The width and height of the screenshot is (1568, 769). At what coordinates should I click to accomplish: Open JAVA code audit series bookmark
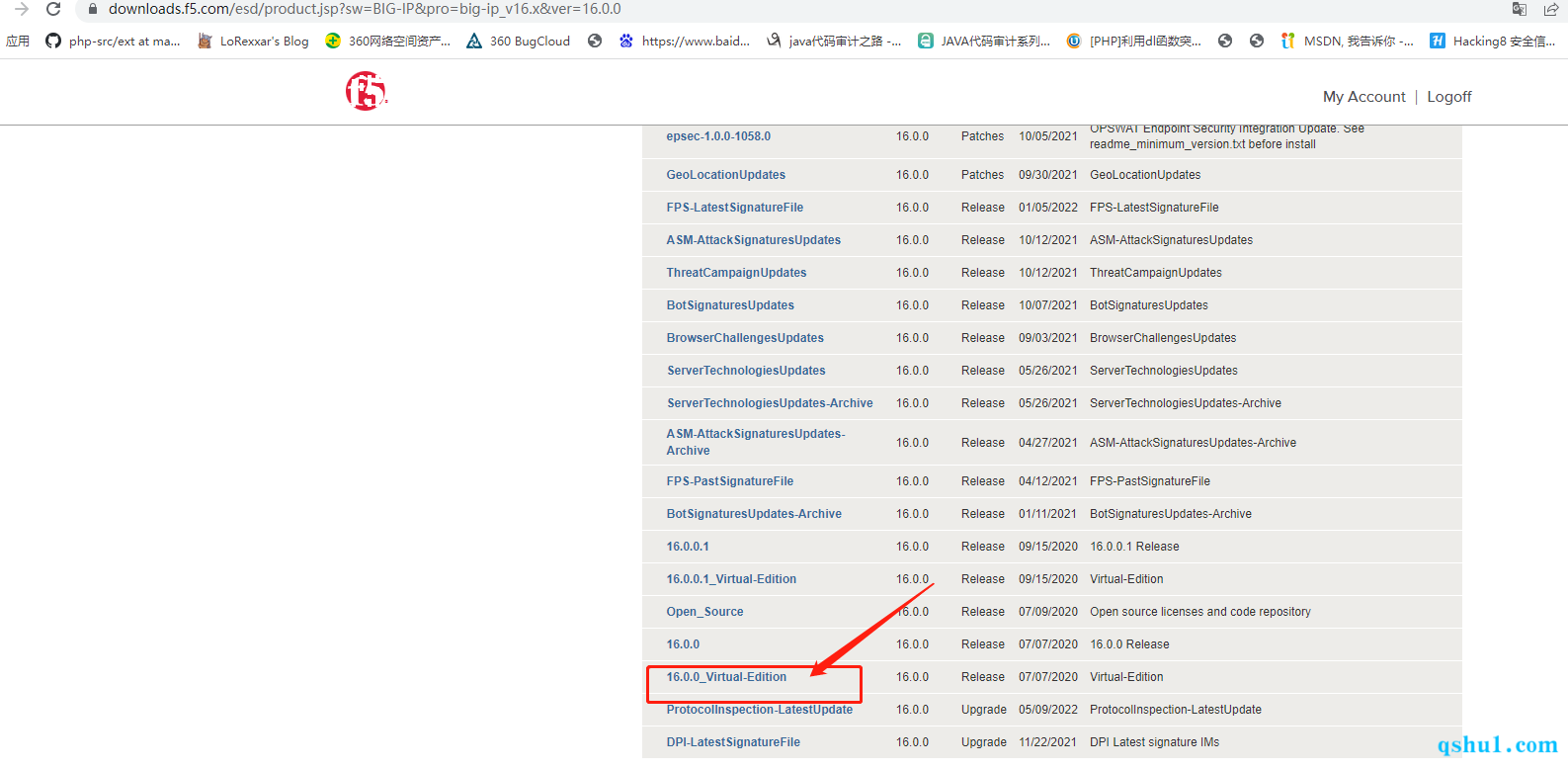pos(984,42)
